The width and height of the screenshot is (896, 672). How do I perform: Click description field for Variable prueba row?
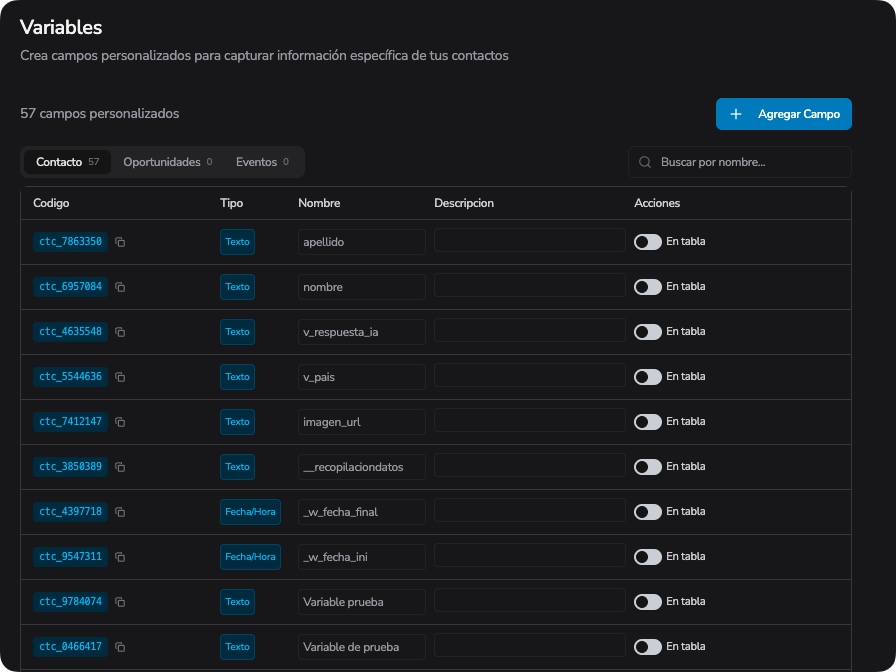pyautogui.click(x=530, y=600)
